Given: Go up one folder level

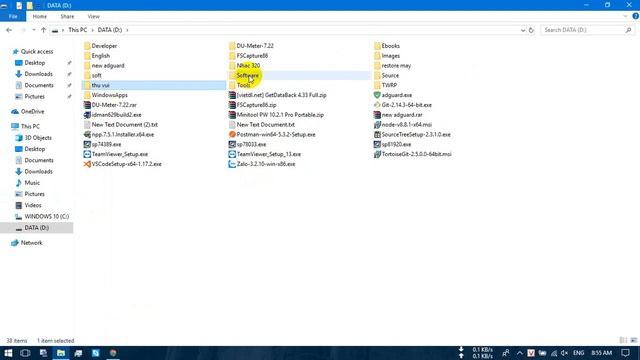Looking at the screenshot, I should pyautogui.click(x=44, y=30).
